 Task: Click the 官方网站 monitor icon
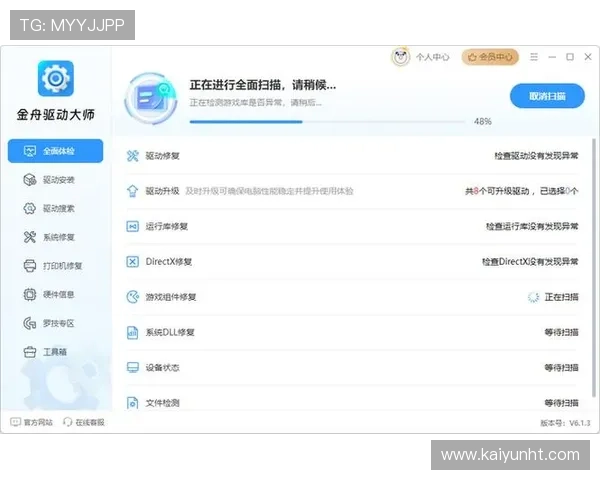15,422
